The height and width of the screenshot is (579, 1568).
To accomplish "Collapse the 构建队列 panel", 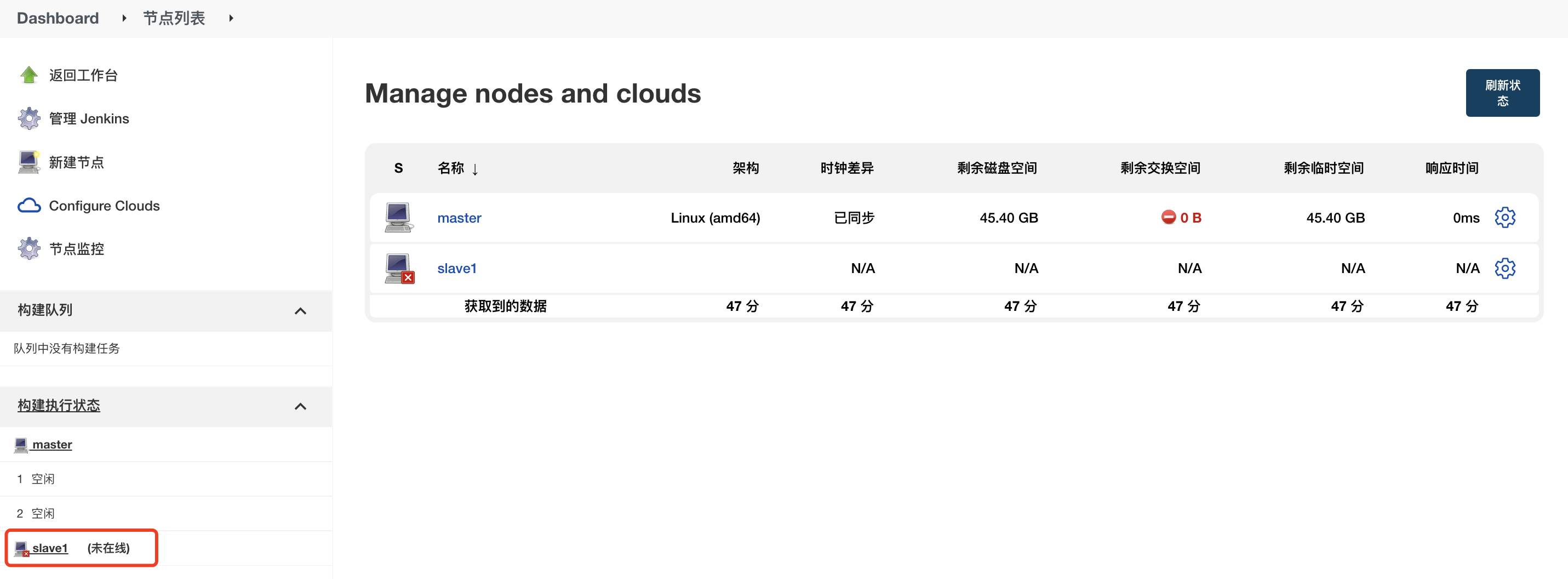I will (x=300, y=311).
